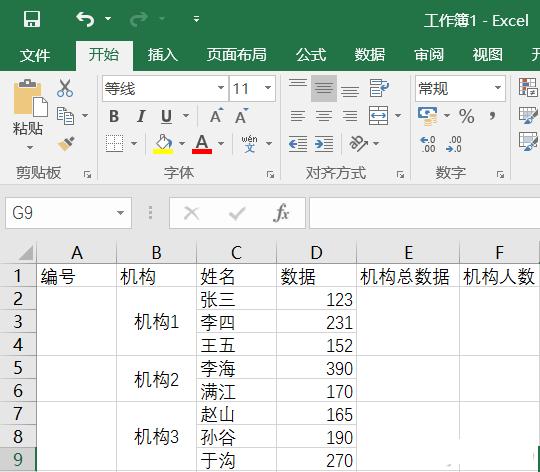Increase decimal places
Viewport: 540px width, 472px height.
428,144
